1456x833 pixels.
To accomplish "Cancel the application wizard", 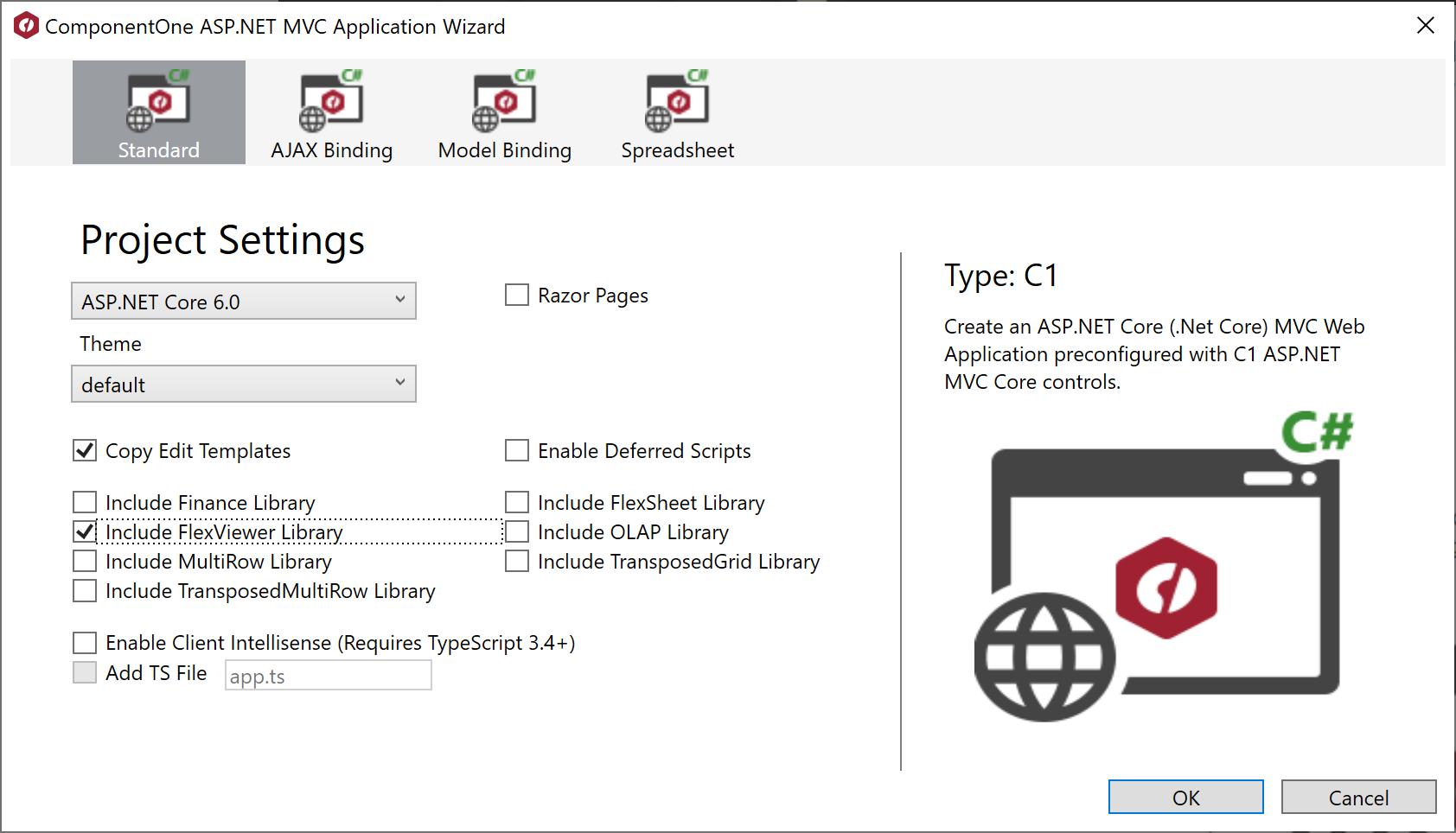I will point(1359,798).
